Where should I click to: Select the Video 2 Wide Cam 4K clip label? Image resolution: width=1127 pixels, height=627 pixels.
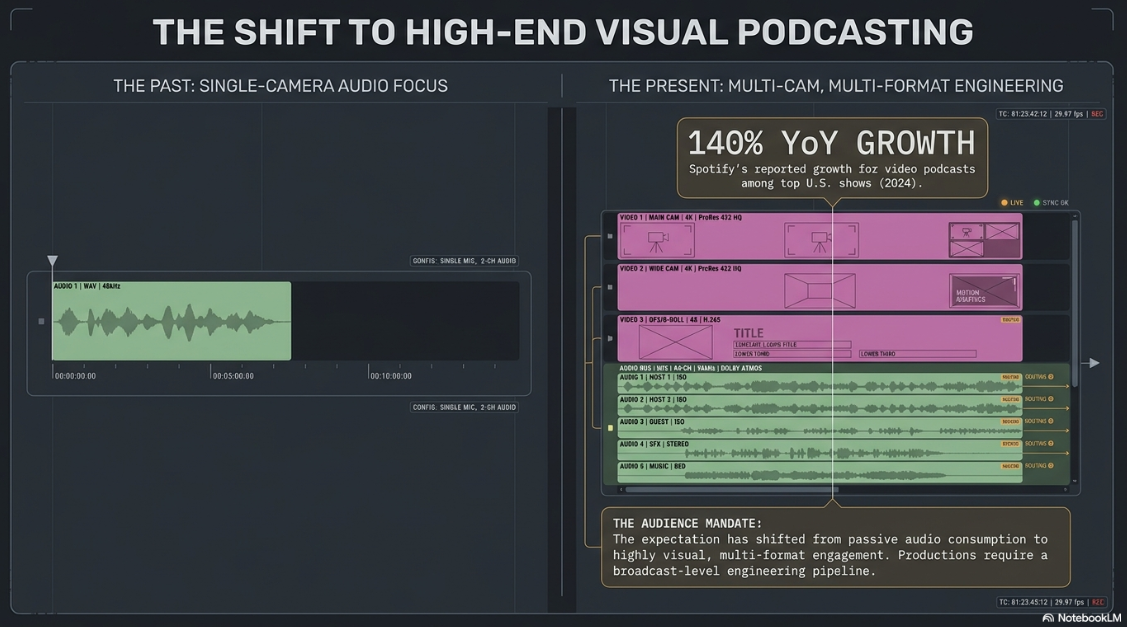click(681, 268)
